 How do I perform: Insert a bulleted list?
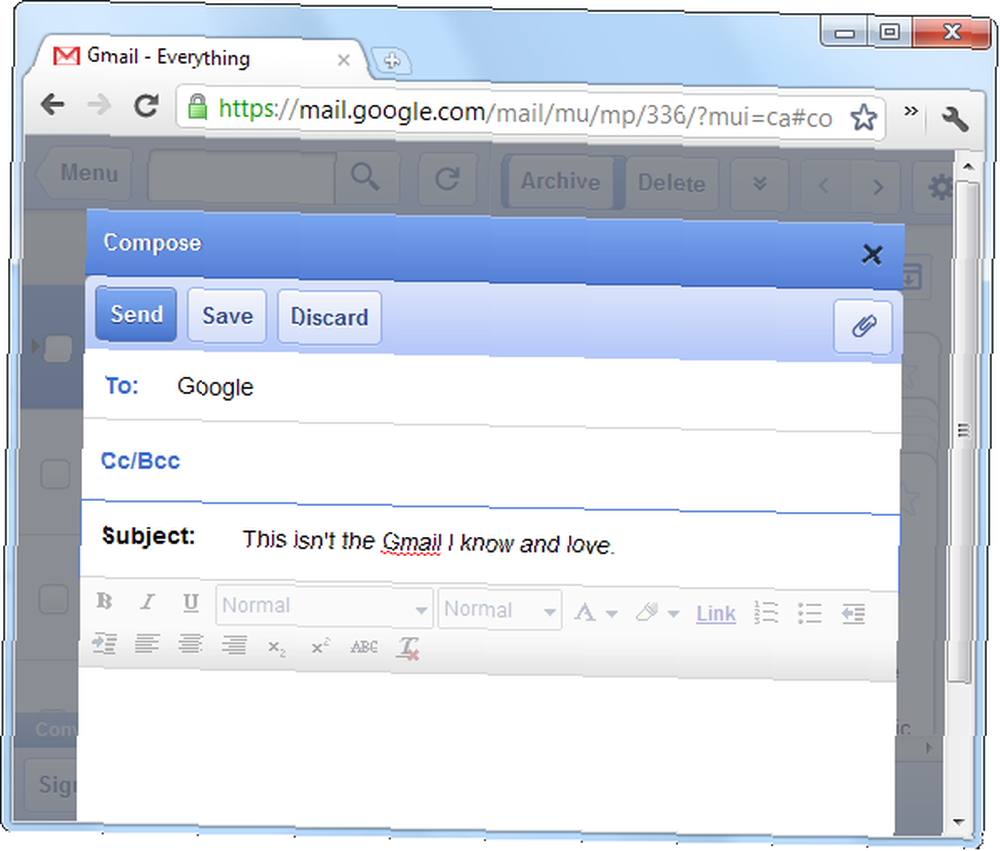809,614
